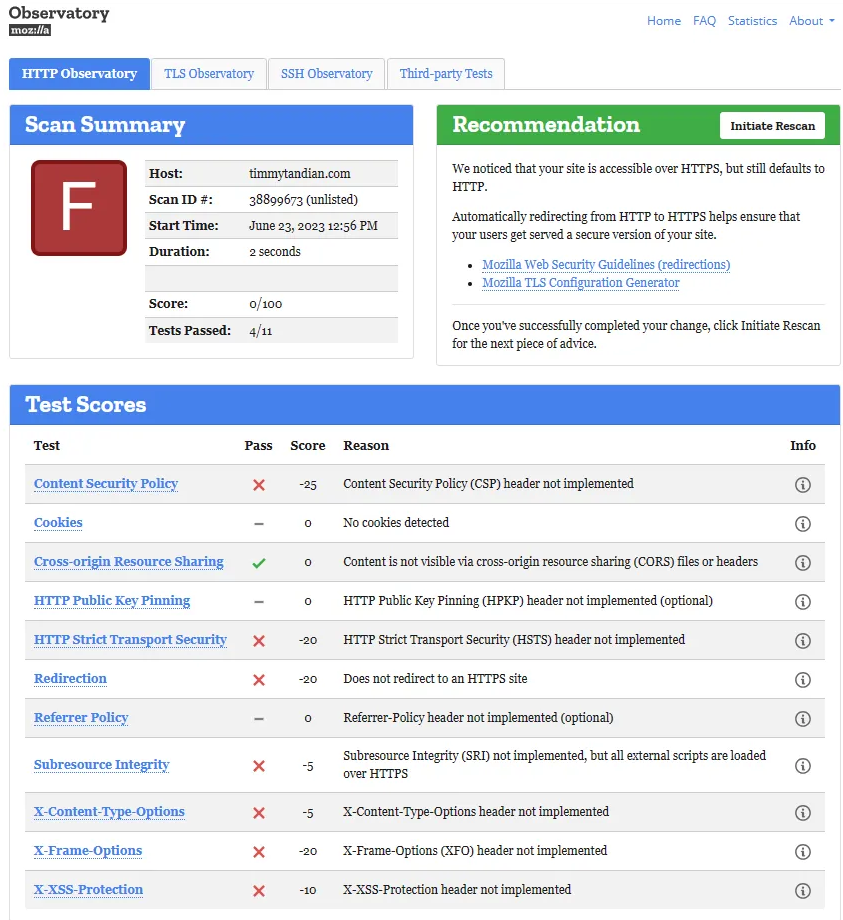843x920 pixels.
Task: Click the info icon for X-XSS-Protection
Action: (x=803, y=890)
